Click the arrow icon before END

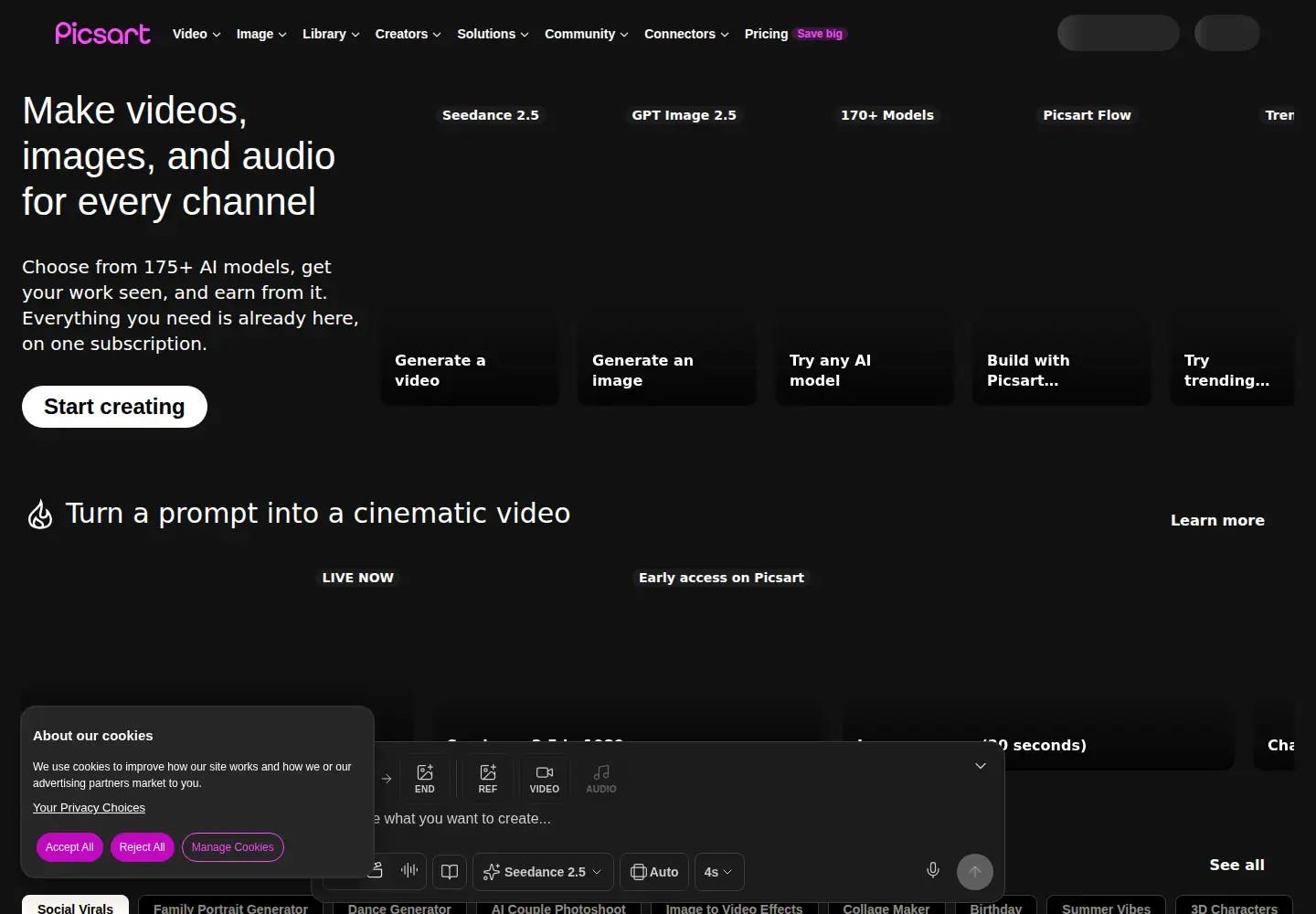coord(387,779)
